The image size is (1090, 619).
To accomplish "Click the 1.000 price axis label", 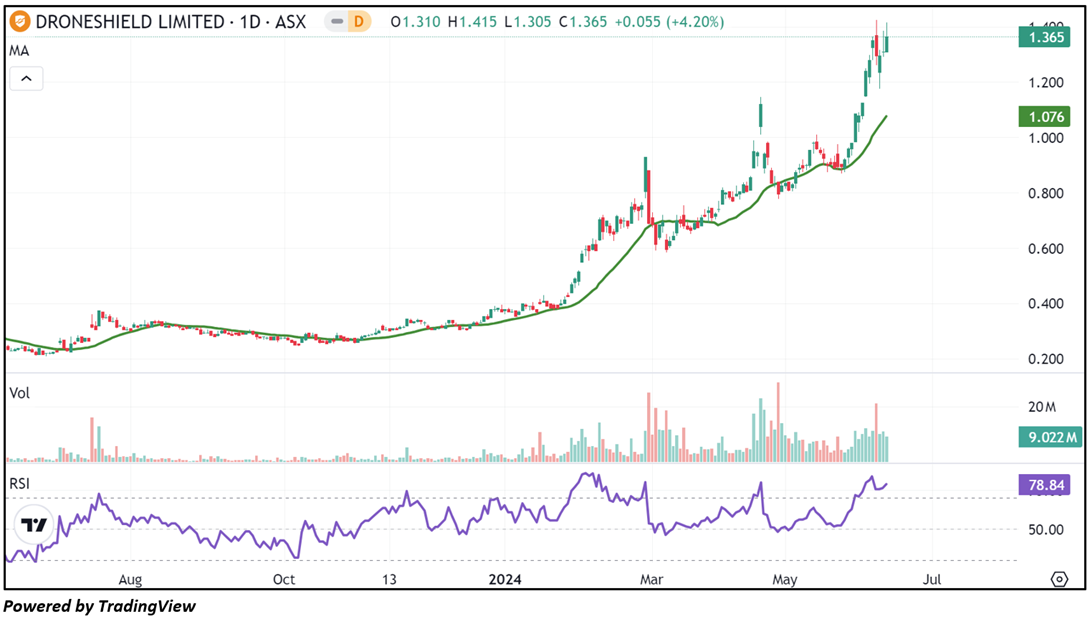I will pyautogui.click(x=1046, y=138).
